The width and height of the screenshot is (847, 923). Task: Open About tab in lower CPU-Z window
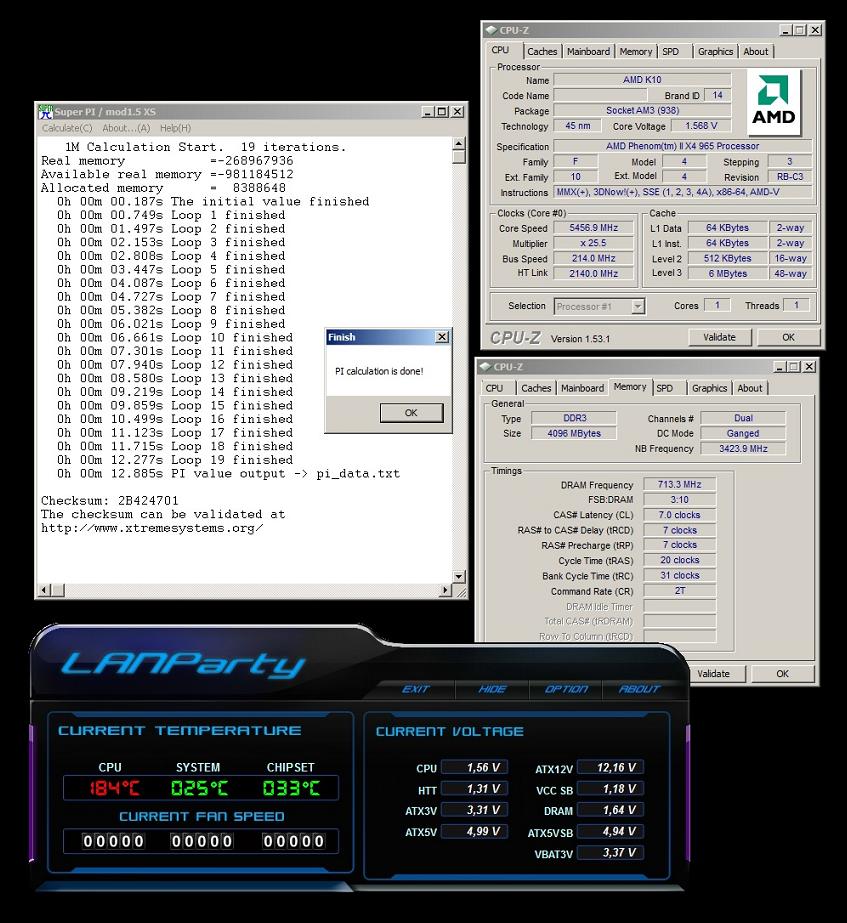(x=749, y=388)
